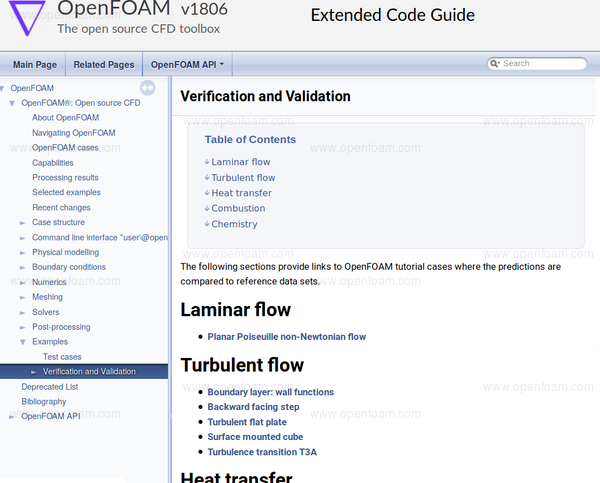Open the OpenFOAM API dropdown menu
Screen dimensions: 600x483
point(187,65)
